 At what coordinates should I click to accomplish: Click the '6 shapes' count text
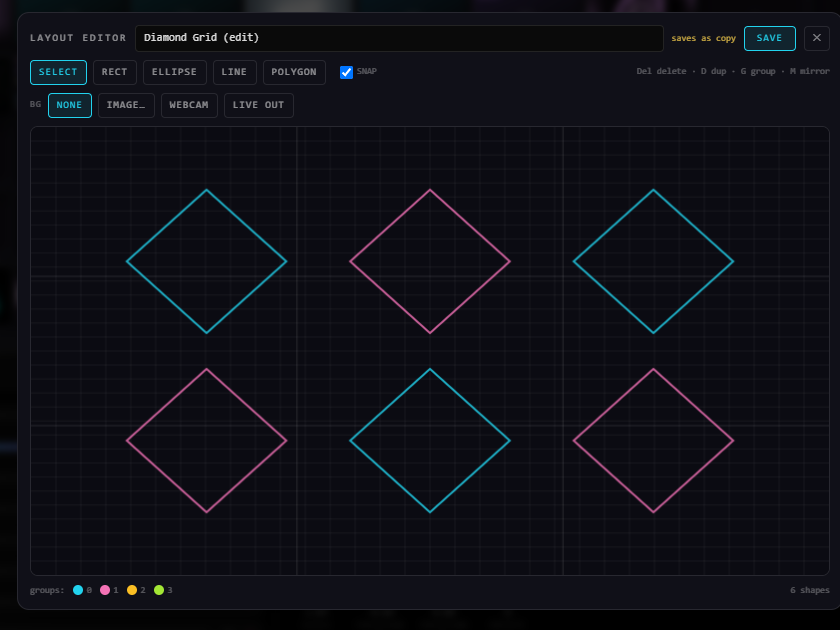809,590
